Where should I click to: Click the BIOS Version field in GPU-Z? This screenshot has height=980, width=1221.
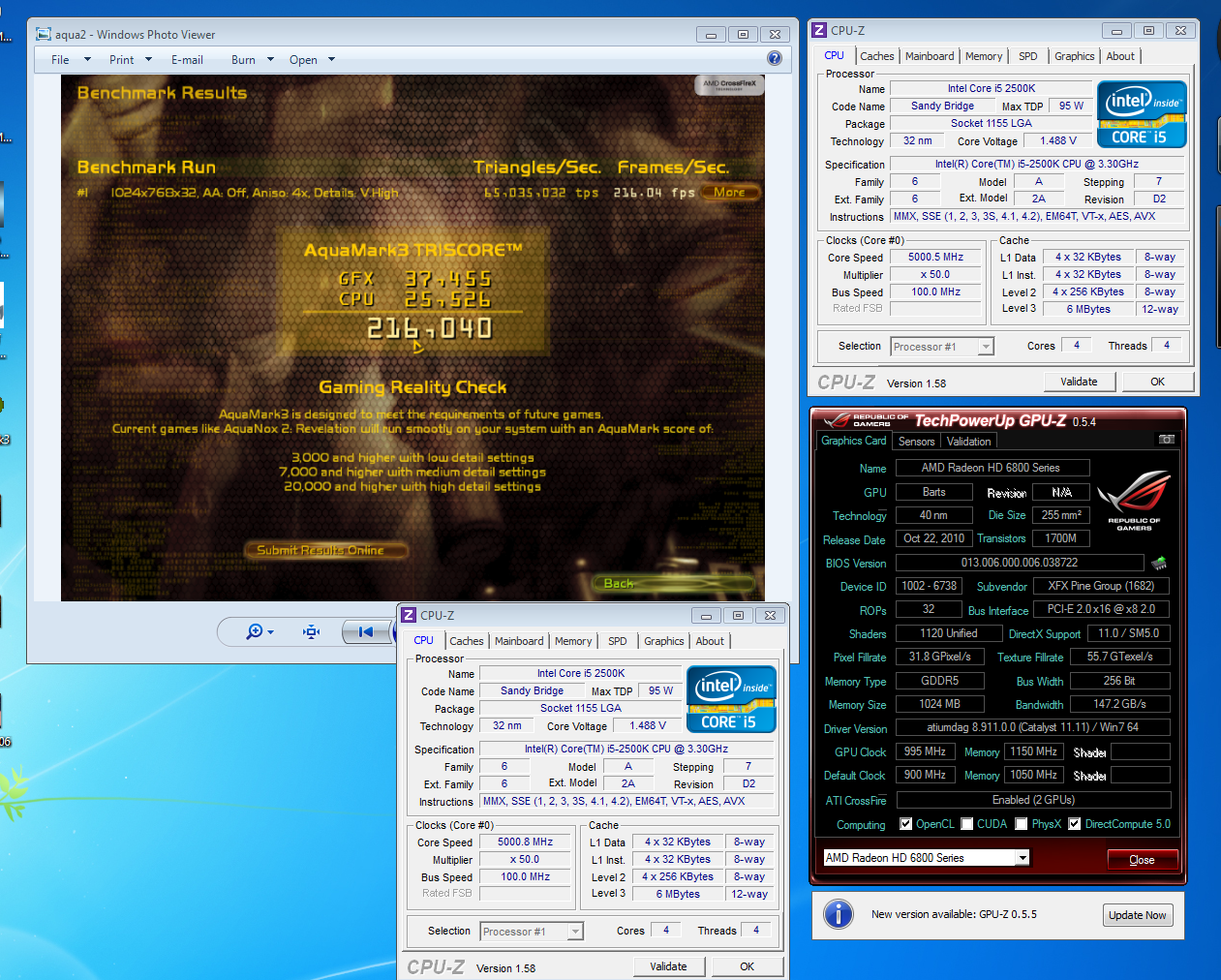point(1020,563)
